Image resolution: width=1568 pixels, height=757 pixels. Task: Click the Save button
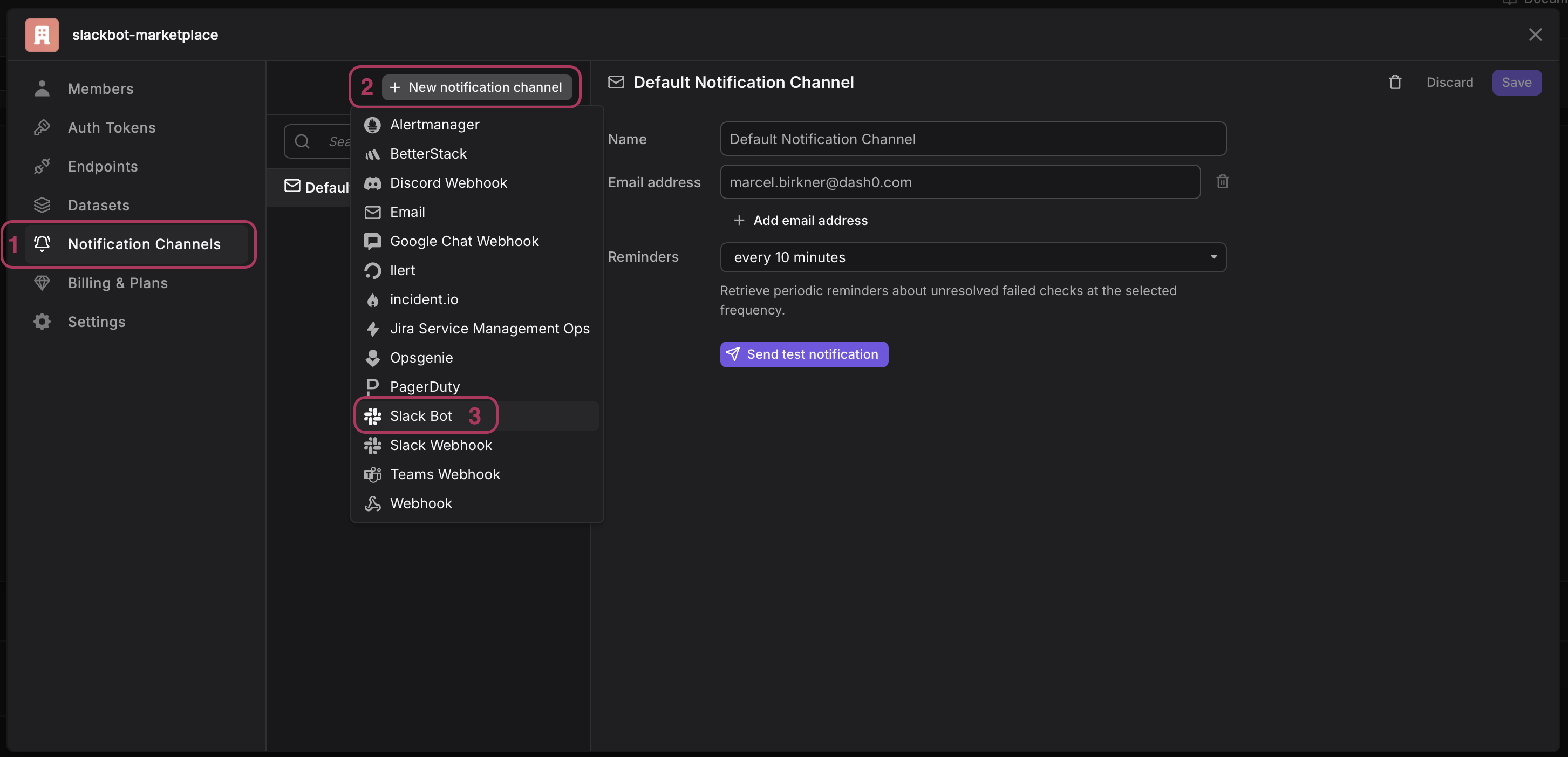(1516, 82)
